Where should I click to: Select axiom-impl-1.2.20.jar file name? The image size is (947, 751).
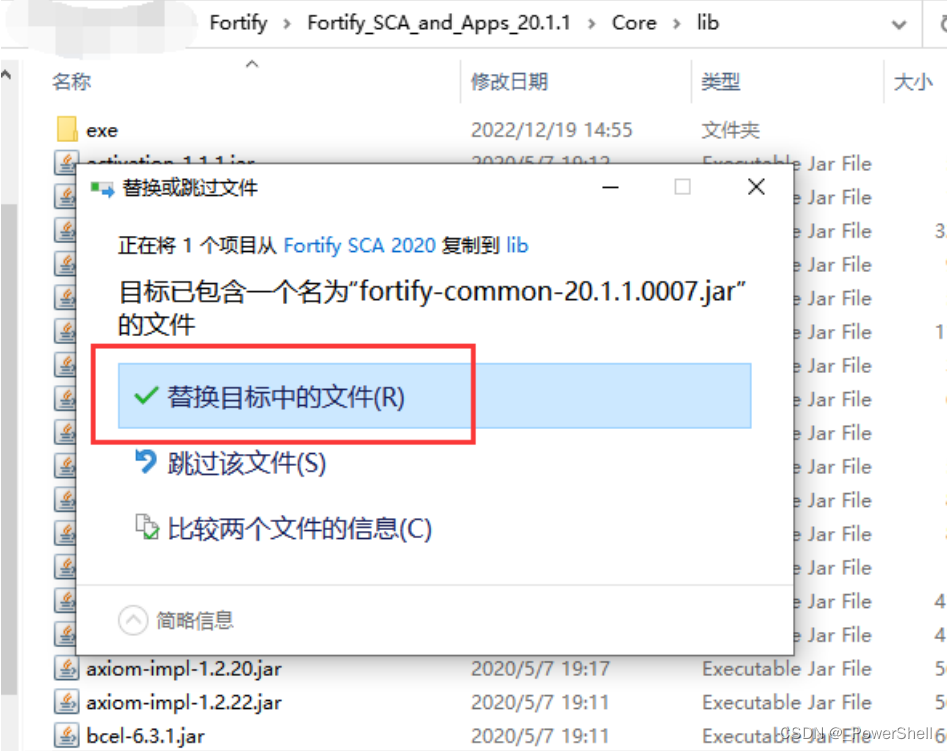point(184,669)
